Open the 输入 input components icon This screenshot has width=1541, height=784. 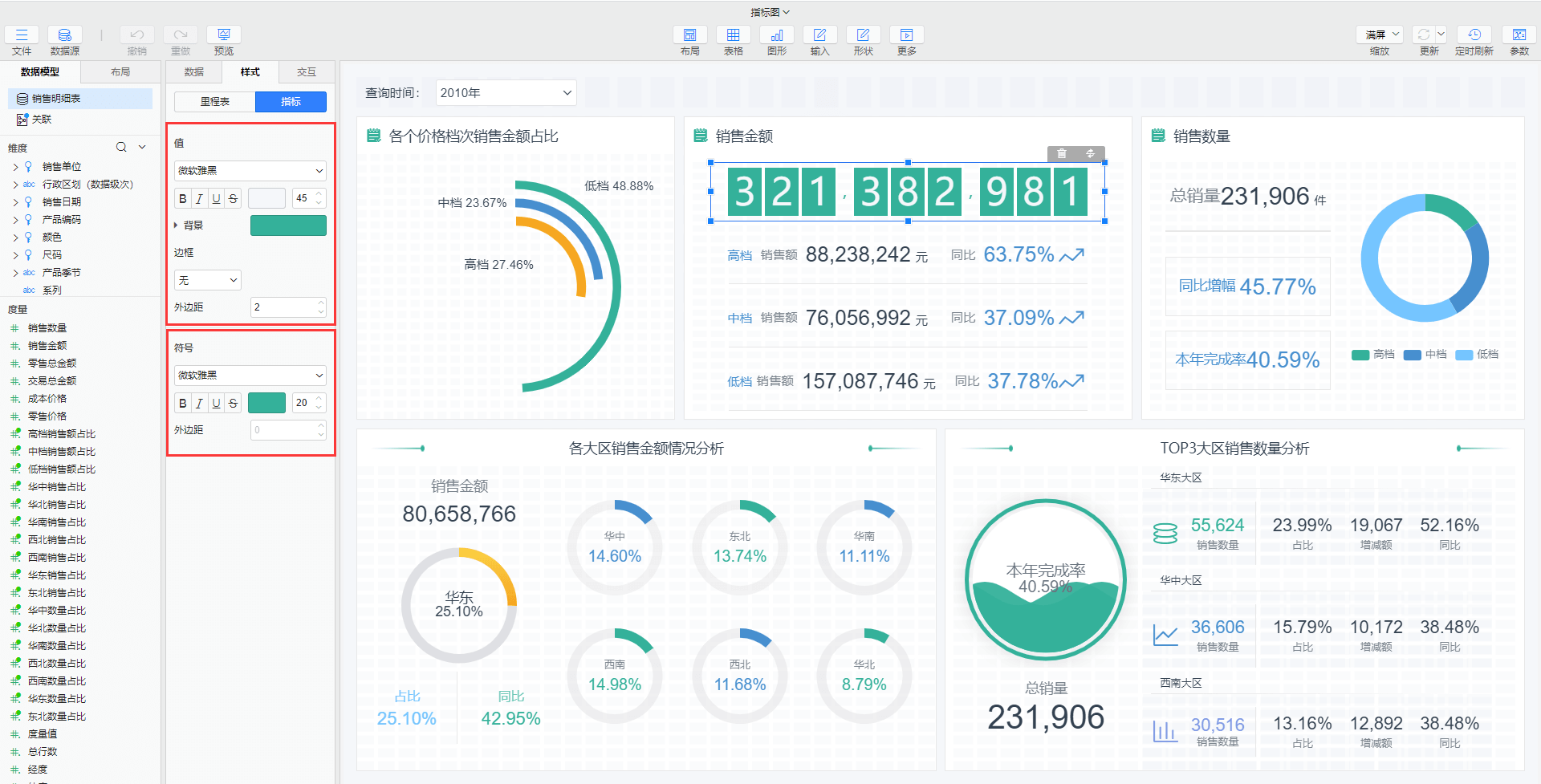(x=819, y=35)
